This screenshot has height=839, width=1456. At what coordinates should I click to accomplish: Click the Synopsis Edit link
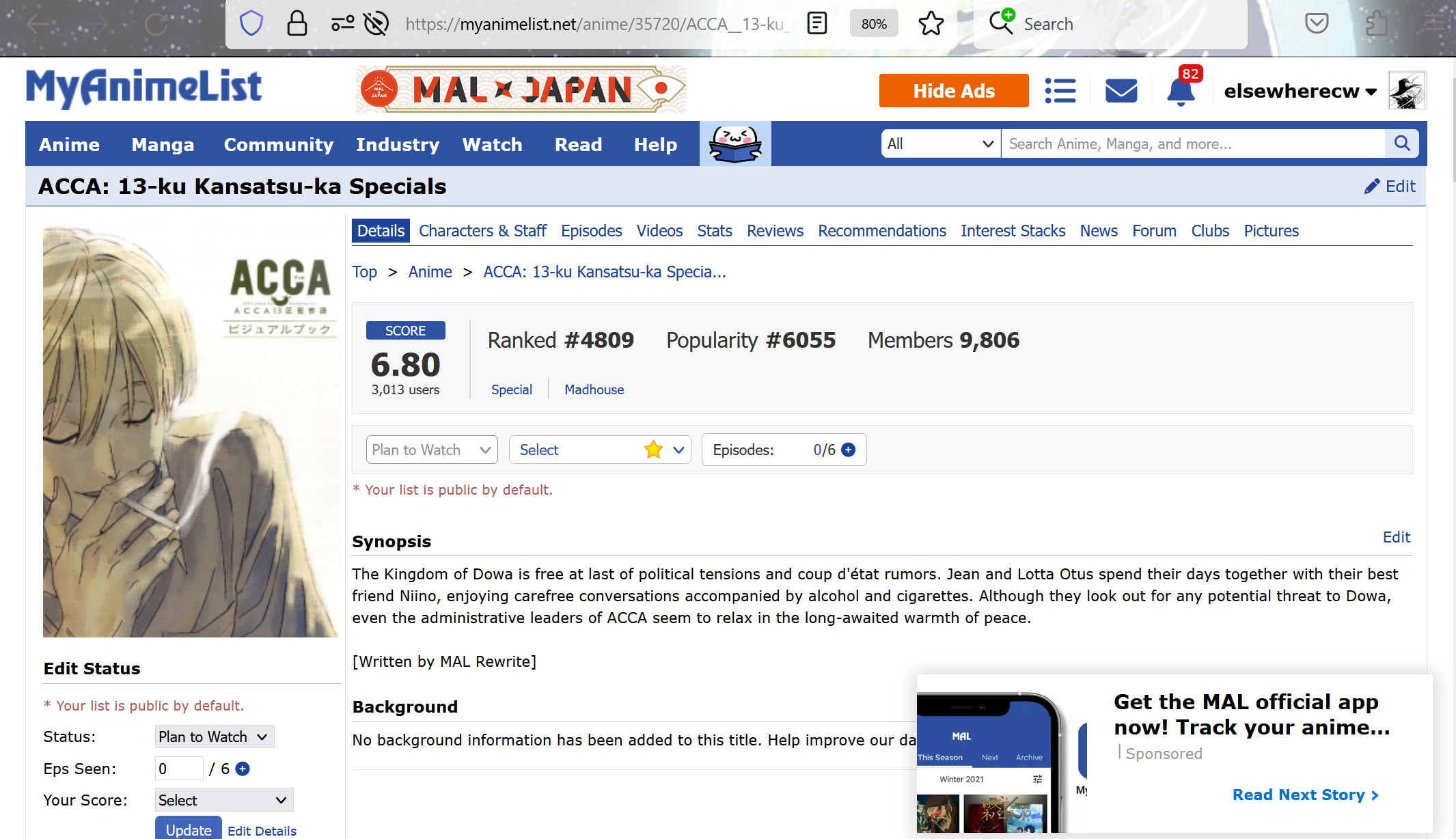1396,537
